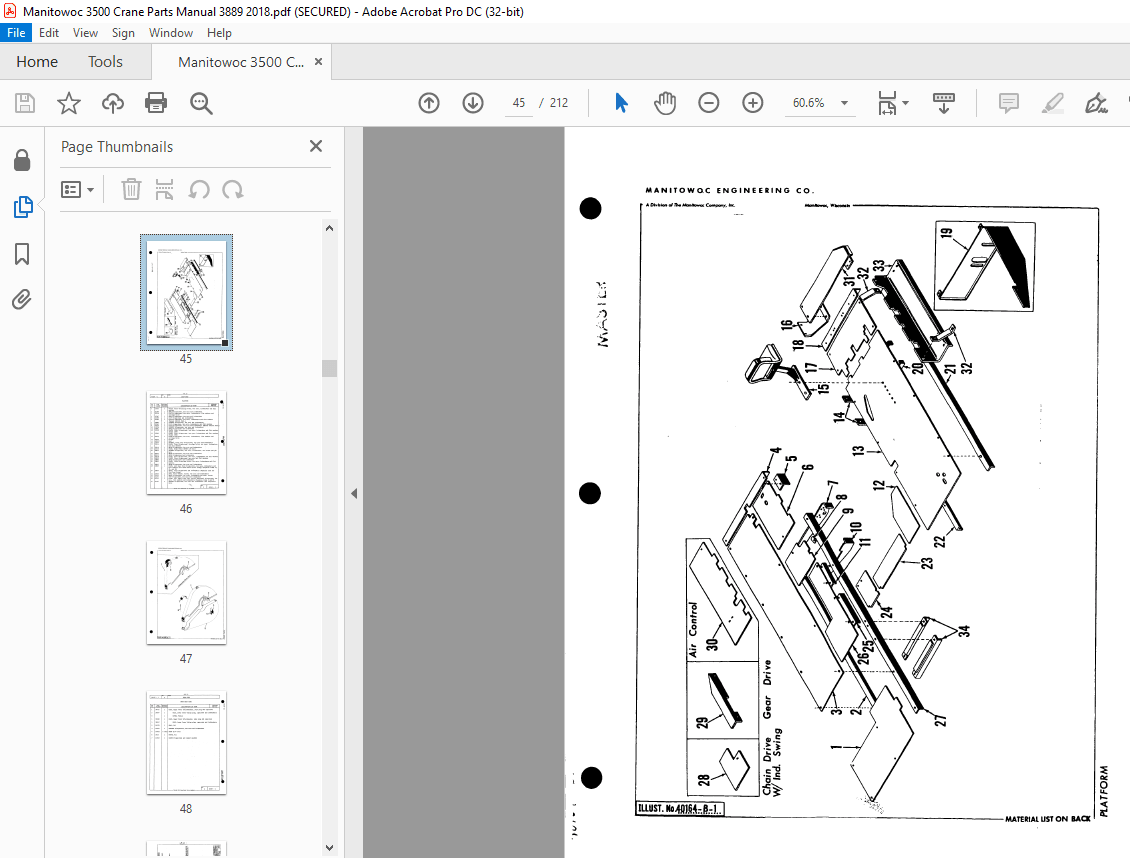Rotate the selected page counterclockwise
The image size is (1130, 858).
pyautogui.click(x=200, y=189)
